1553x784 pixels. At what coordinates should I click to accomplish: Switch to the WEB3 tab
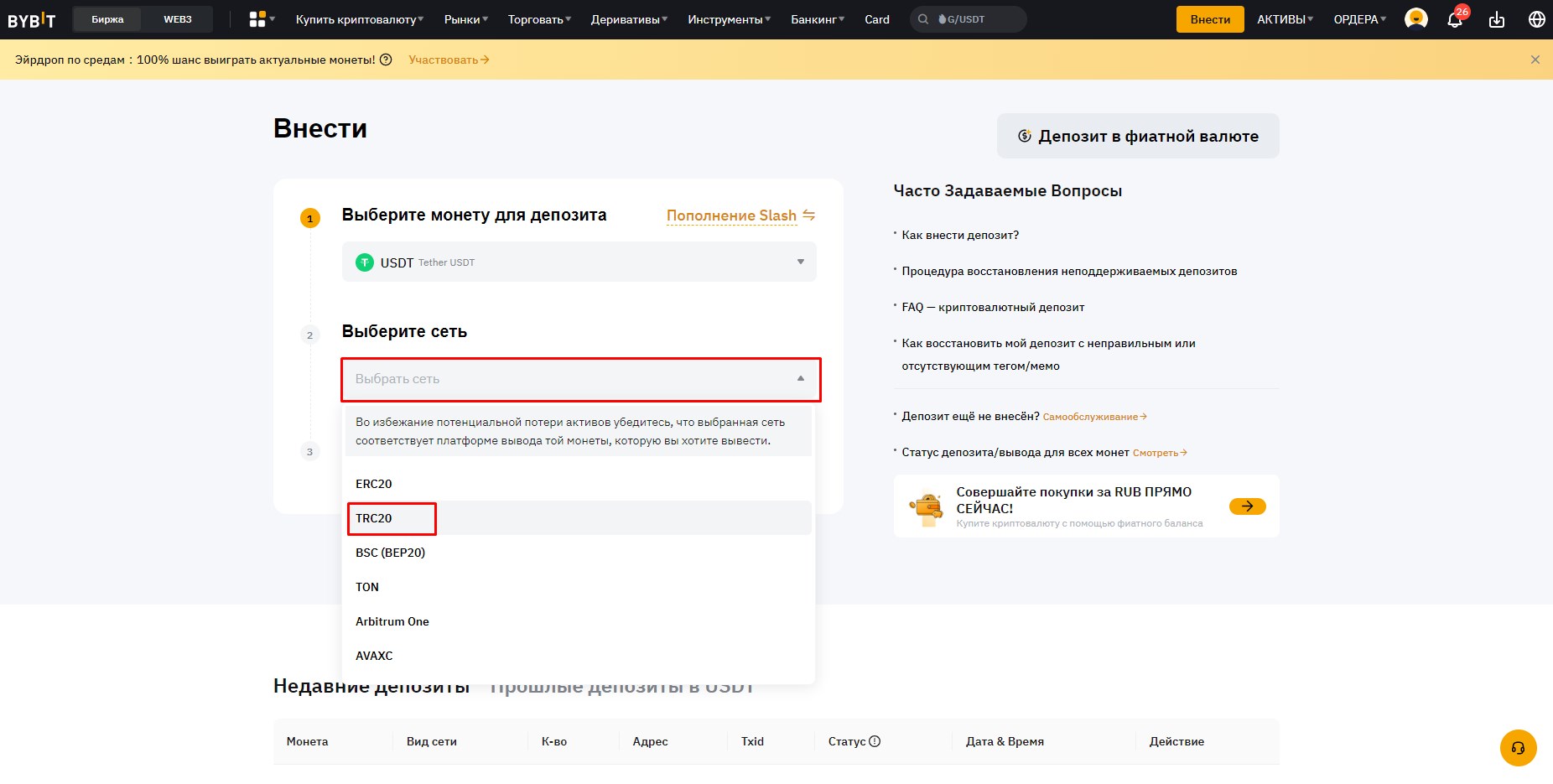tap(178, 19)
